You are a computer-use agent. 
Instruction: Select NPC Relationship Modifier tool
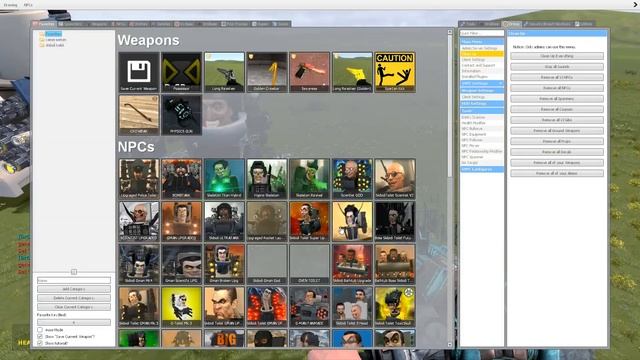[482, 151]
